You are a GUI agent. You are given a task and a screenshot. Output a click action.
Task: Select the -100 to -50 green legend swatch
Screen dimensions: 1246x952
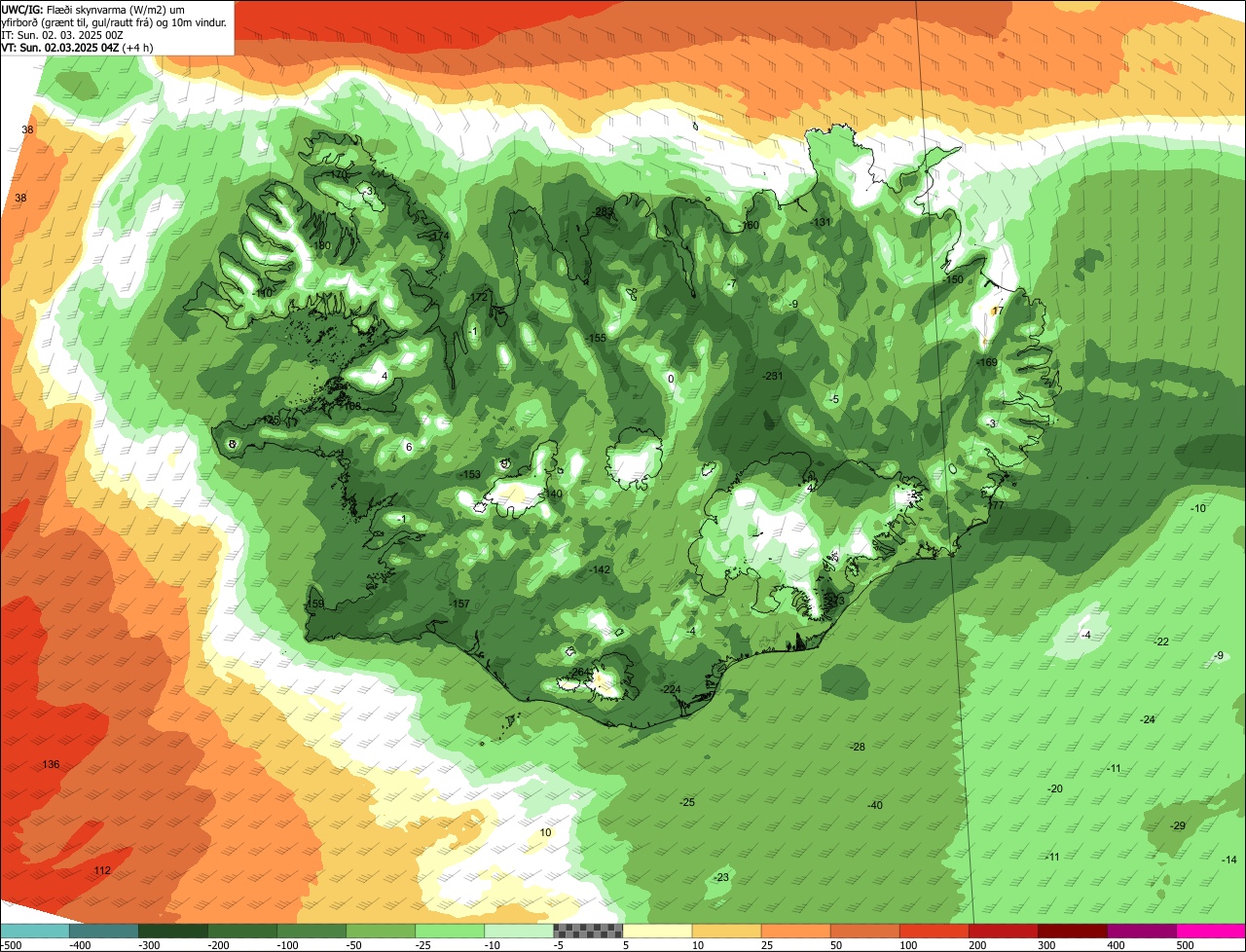tap(311, 931)
